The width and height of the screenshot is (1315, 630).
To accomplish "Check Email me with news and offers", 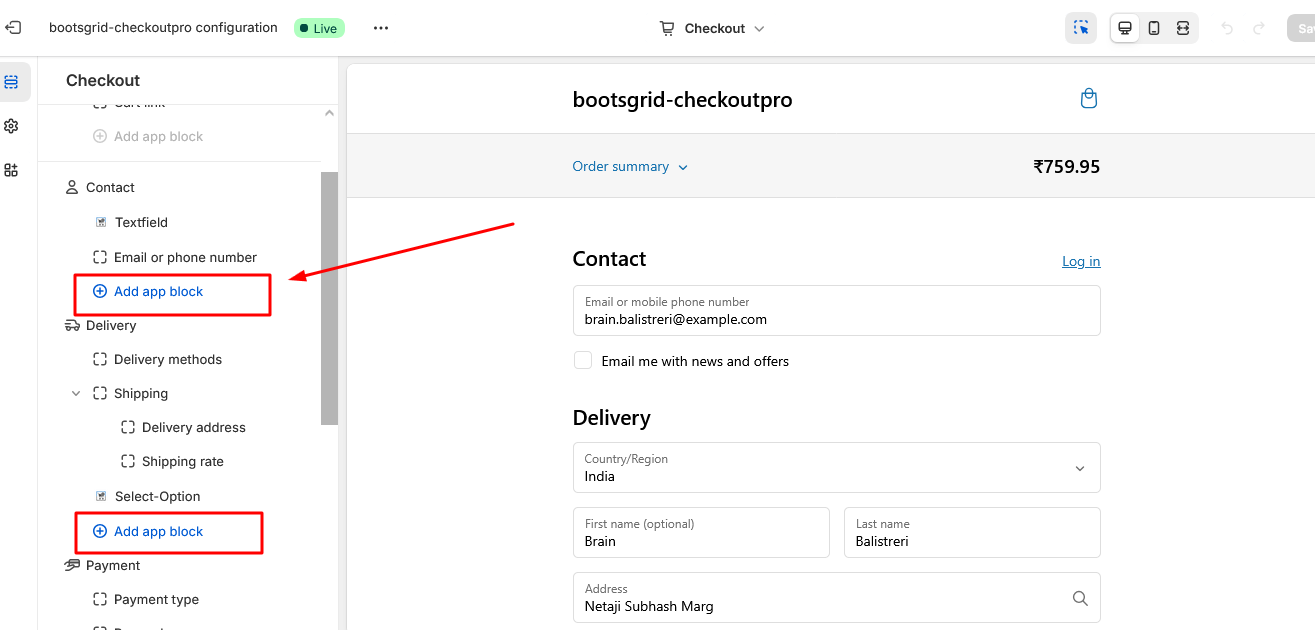I will coord(583,361).
